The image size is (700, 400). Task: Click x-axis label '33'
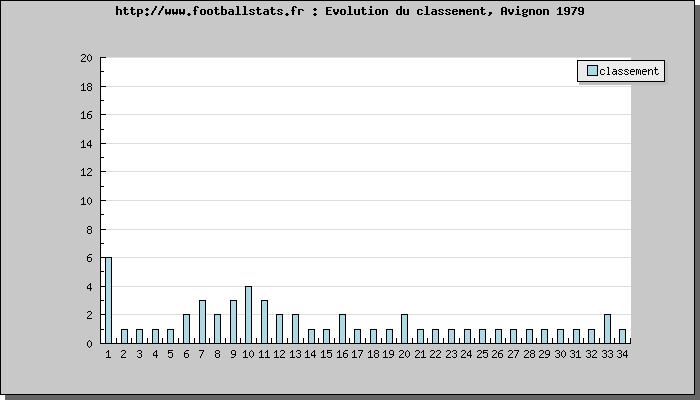pyautogui.click(x=607, y=354)
